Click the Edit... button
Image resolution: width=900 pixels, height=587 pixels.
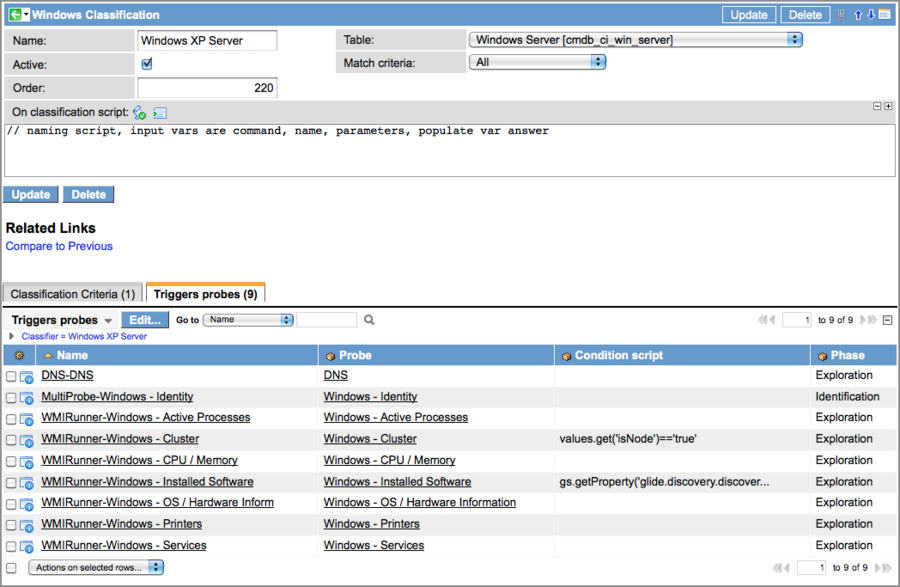[x=145, y=320]
